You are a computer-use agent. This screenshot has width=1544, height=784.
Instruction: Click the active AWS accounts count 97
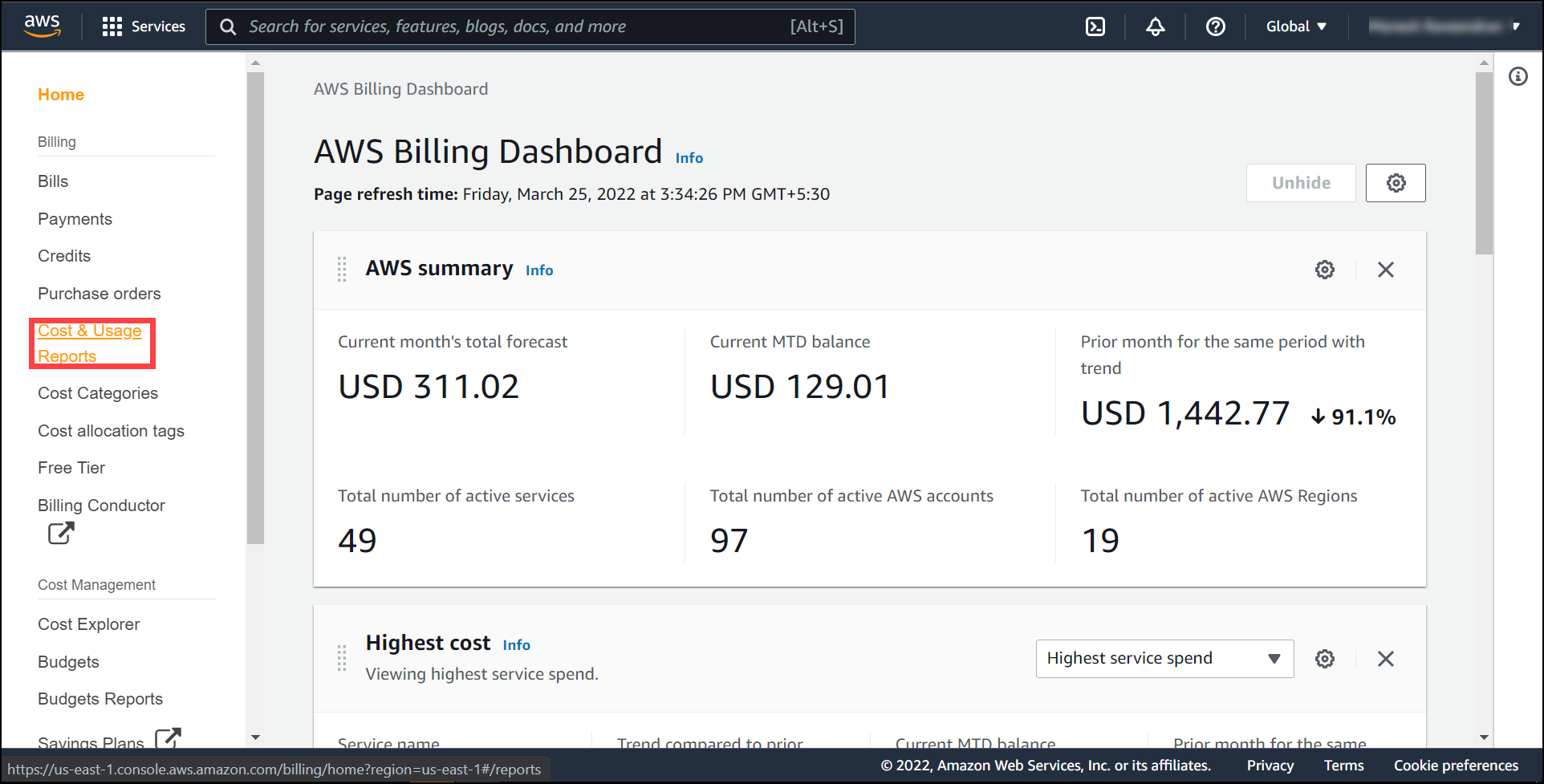(x=729, y=541)
